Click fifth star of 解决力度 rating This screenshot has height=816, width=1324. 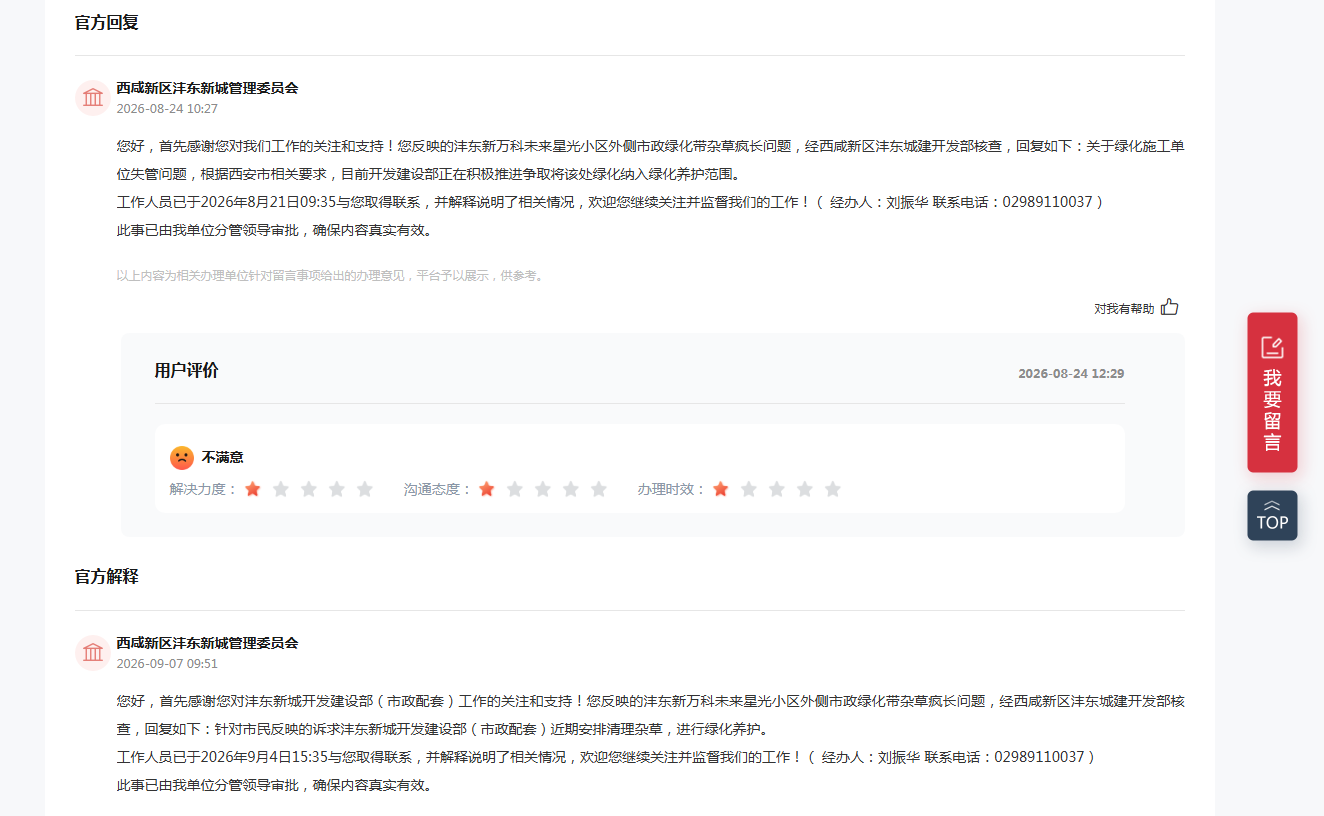[x=365, y=489]
